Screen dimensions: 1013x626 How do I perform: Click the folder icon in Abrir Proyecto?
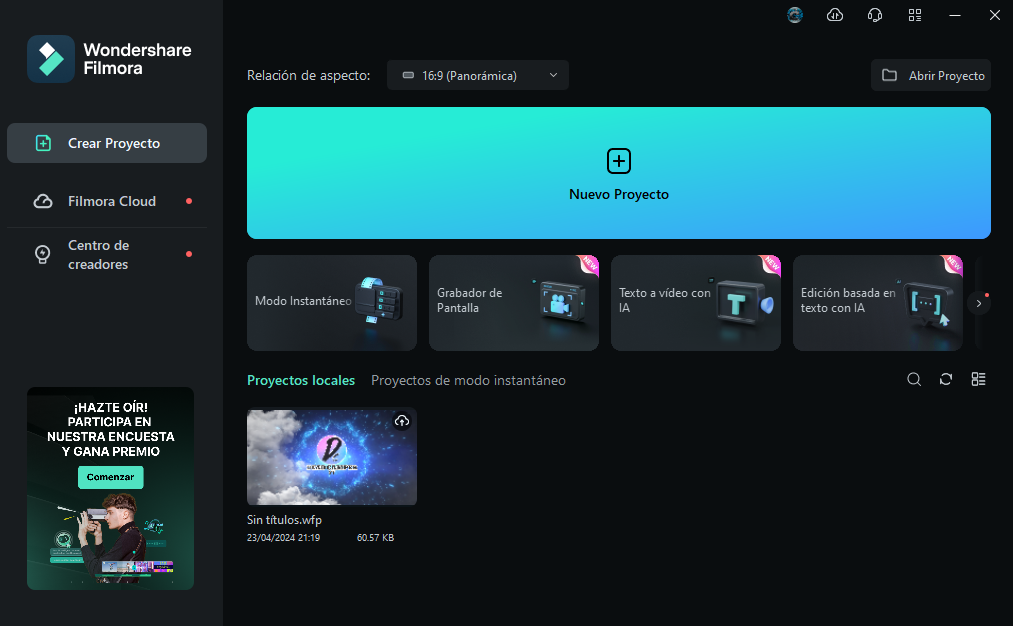890,75
